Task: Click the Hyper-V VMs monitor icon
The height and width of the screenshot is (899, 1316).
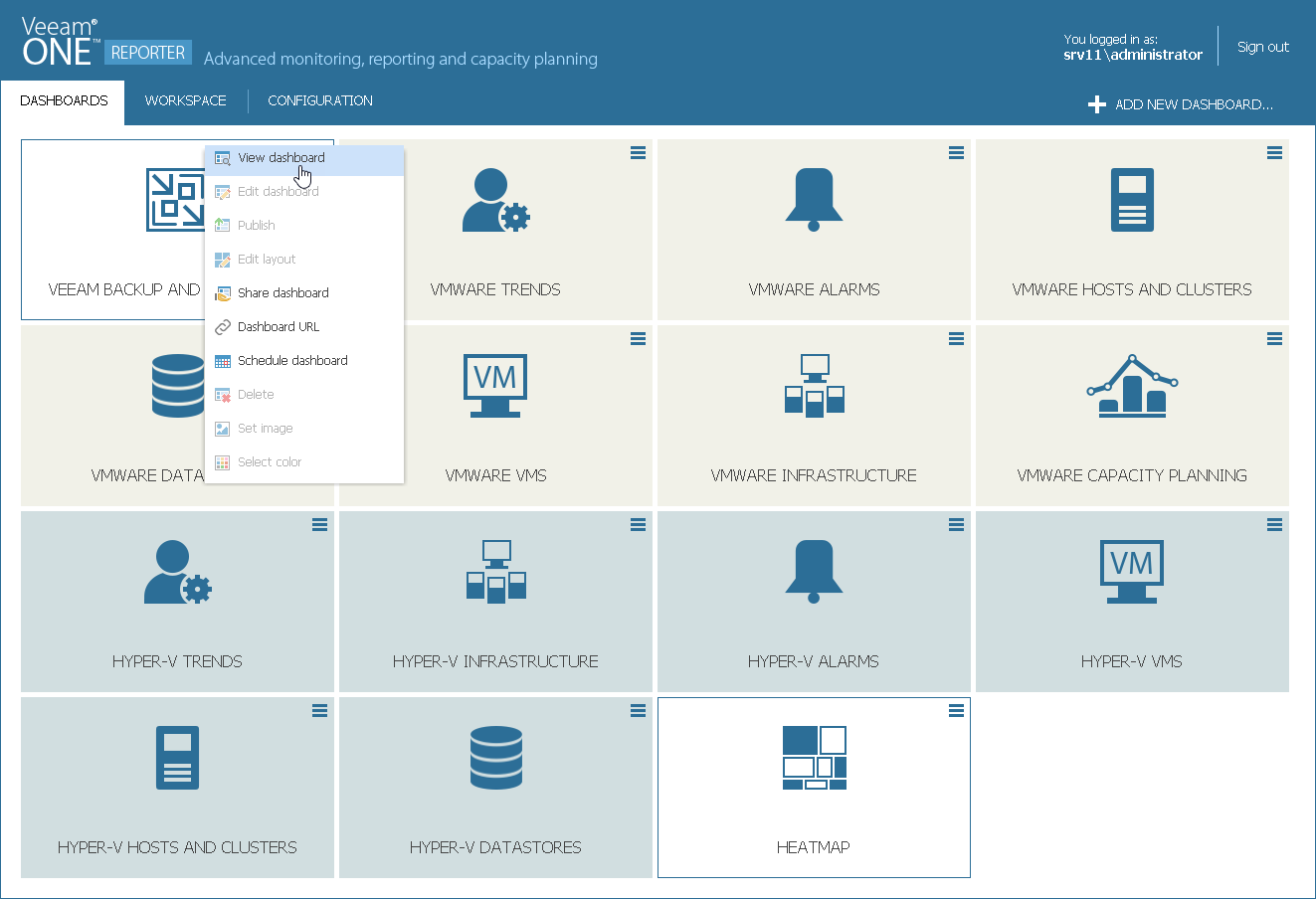Action: (x=1132, y=572)
